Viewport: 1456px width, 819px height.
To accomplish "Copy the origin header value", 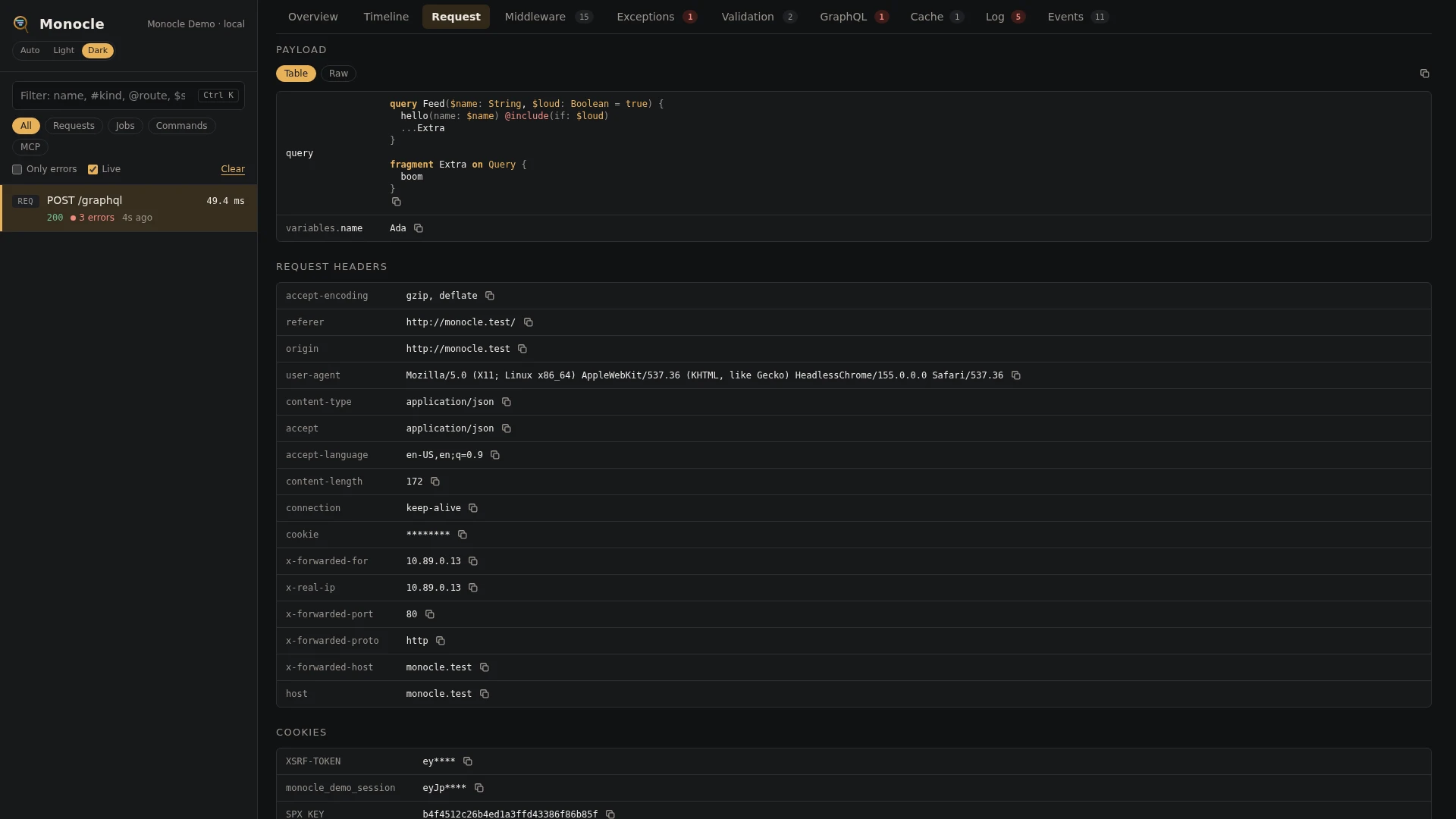I will [x=522, y=349].
